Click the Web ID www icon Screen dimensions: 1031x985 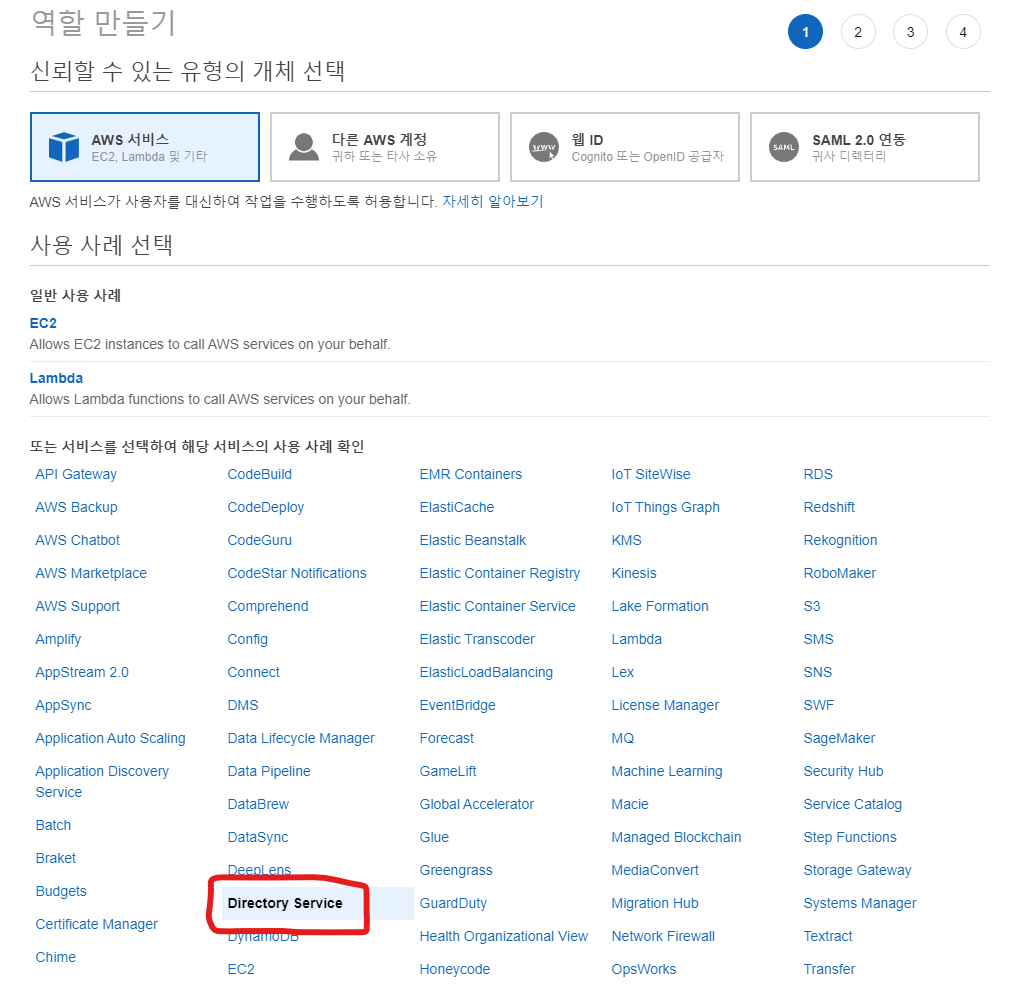[544, 147]
